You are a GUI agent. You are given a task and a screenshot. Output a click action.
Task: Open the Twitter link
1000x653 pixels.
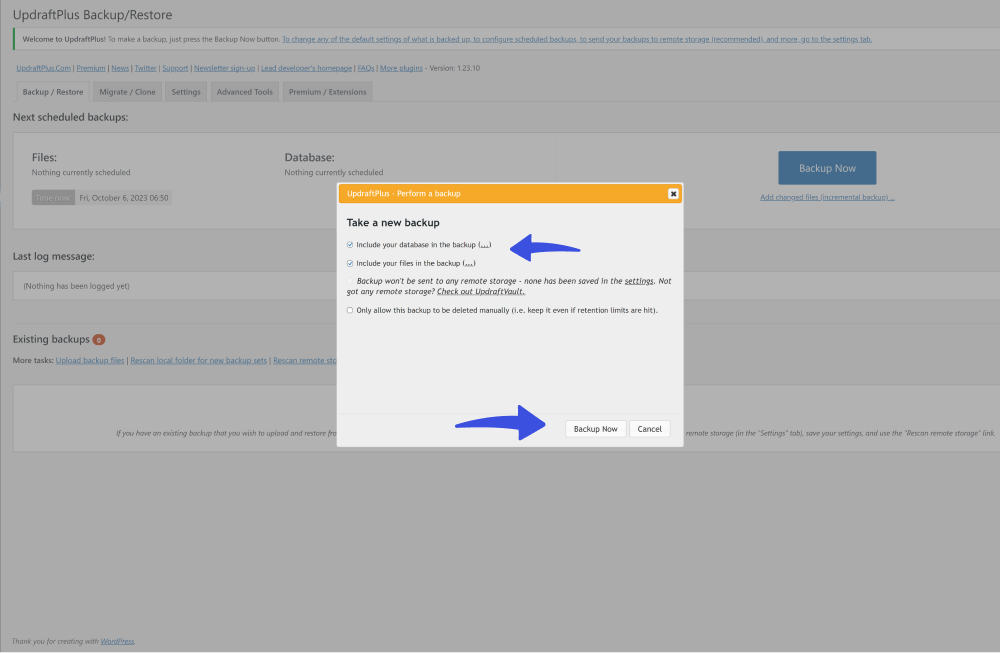tap(145, 68)
